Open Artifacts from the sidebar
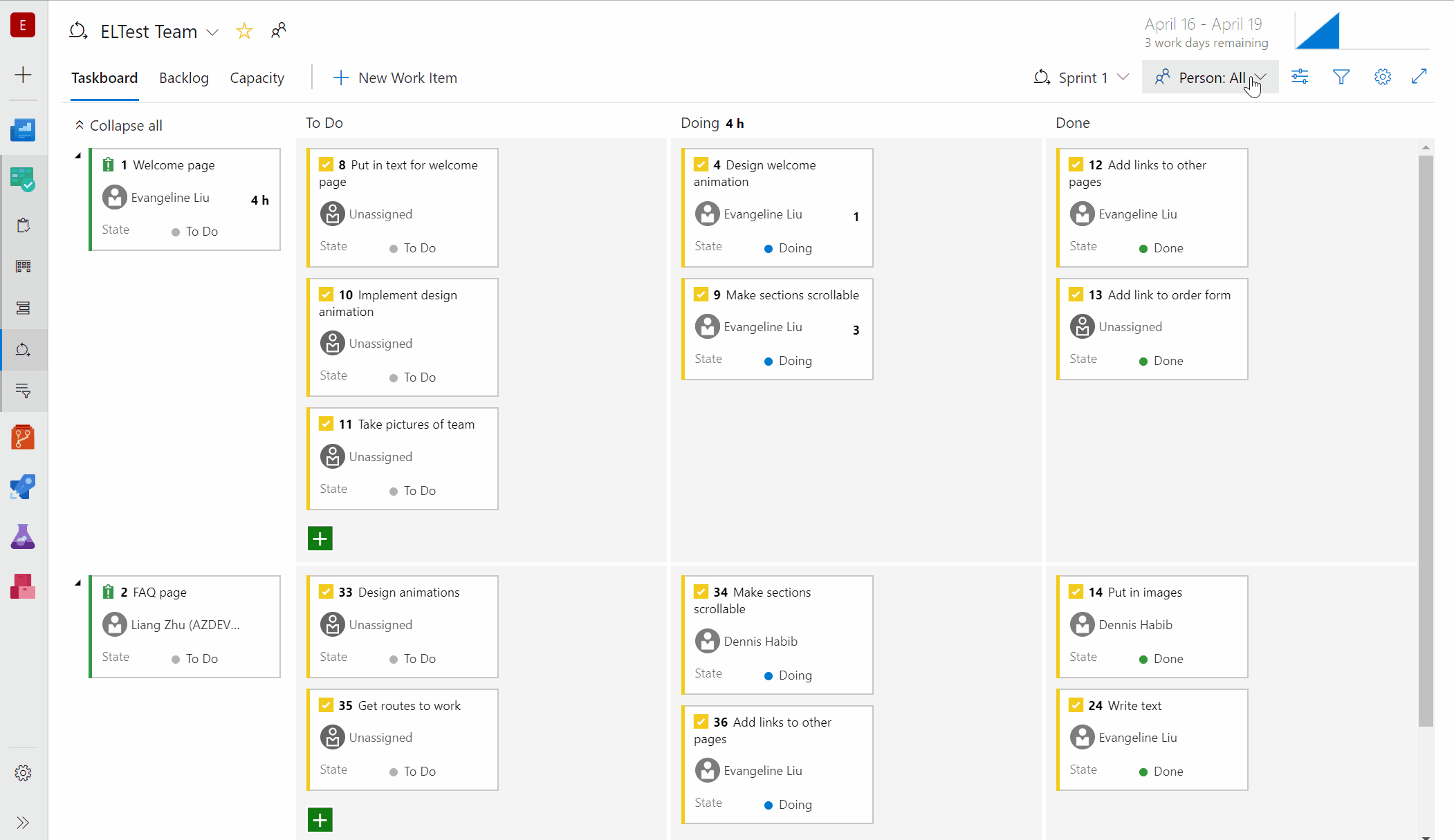1454x840 pixels. (24, 586)
